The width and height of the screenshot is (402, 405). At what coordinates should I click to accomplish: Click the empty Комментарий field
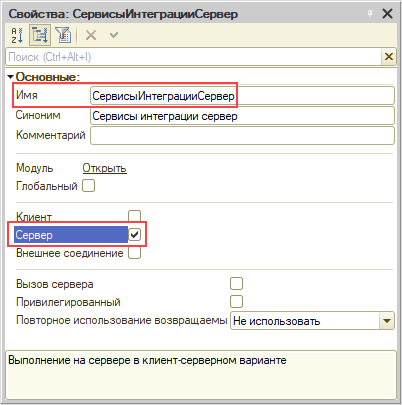tap(242, 135)
